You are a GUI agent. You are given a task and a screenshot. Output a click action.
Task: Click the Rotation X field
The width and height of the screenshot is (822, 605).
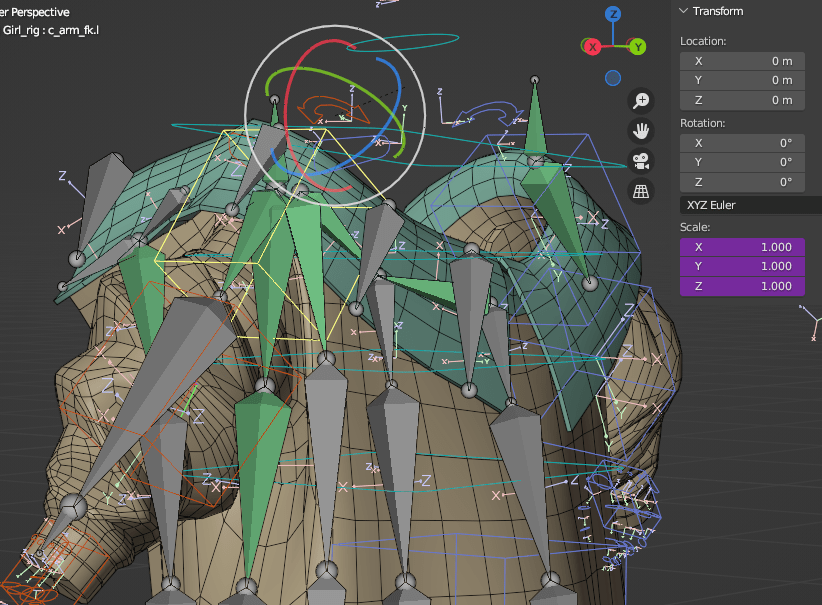coord(742,143)
